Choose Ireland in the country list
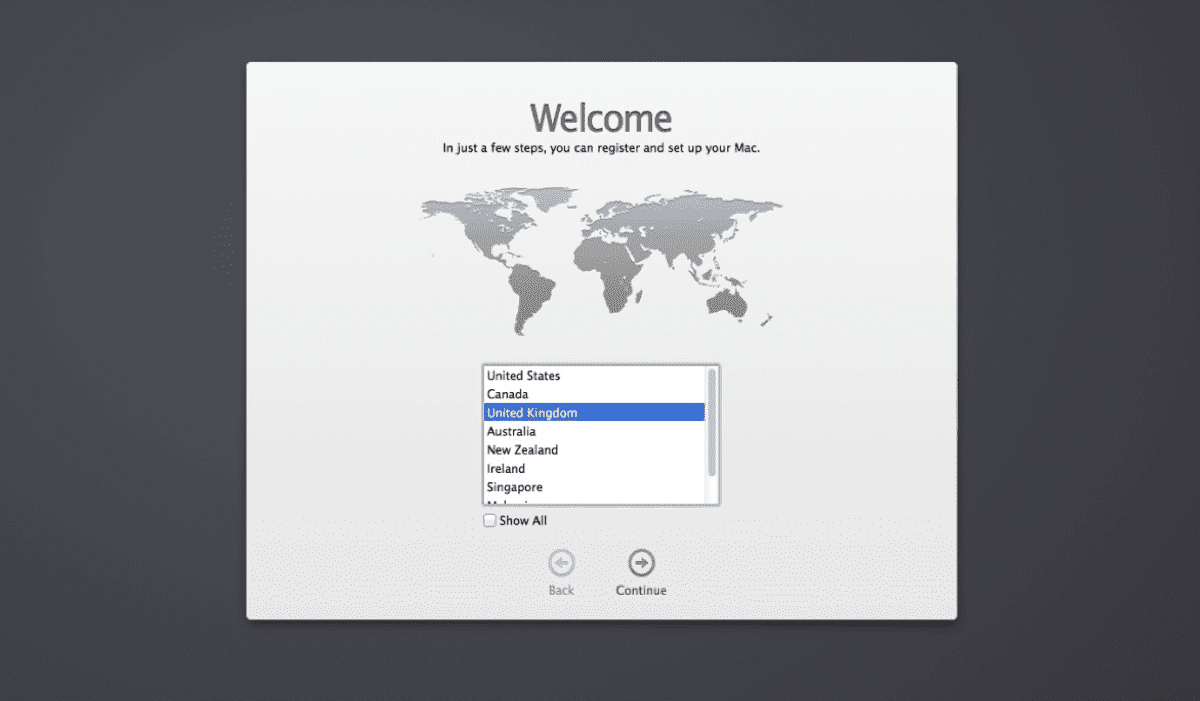 [594, 468]
